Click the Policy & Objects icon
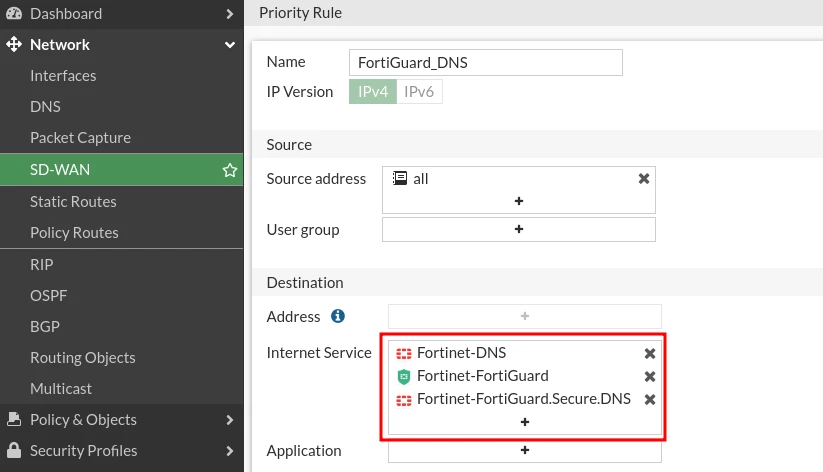This screenshot has width=823, height=472. [x=14, y=419]
